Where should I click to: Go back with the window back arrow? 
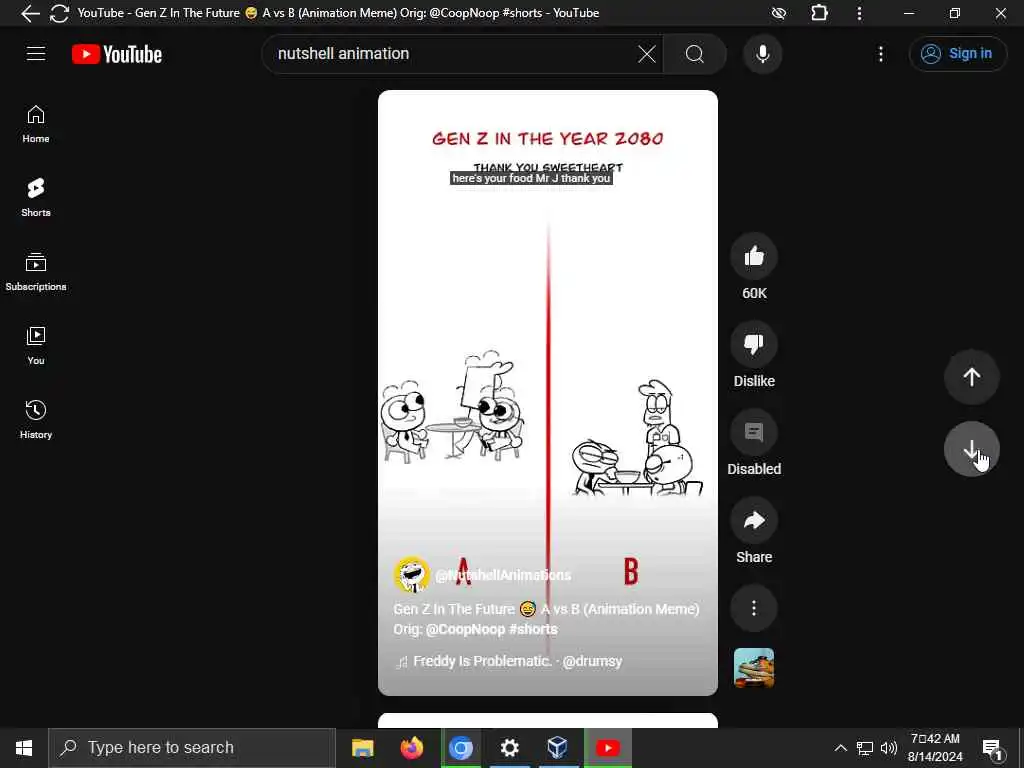click(30, 13)
